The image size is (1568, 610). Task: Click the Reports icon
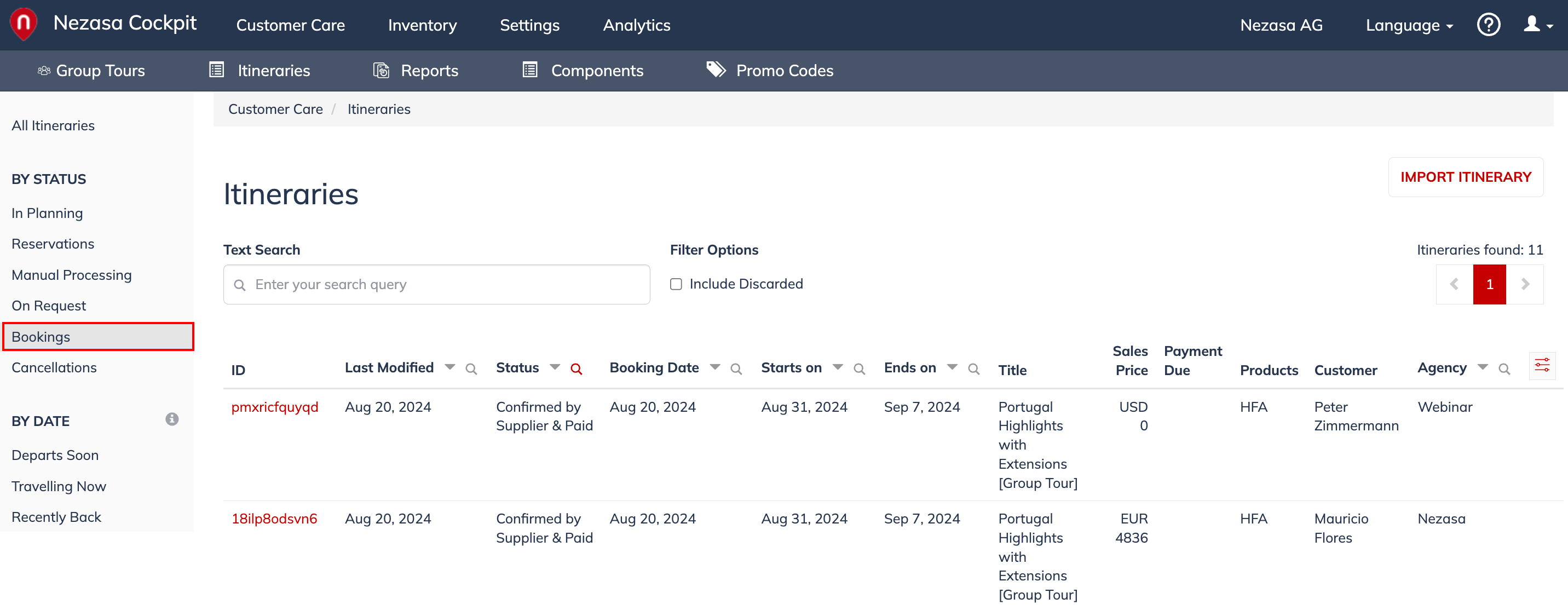click(381, 71)
